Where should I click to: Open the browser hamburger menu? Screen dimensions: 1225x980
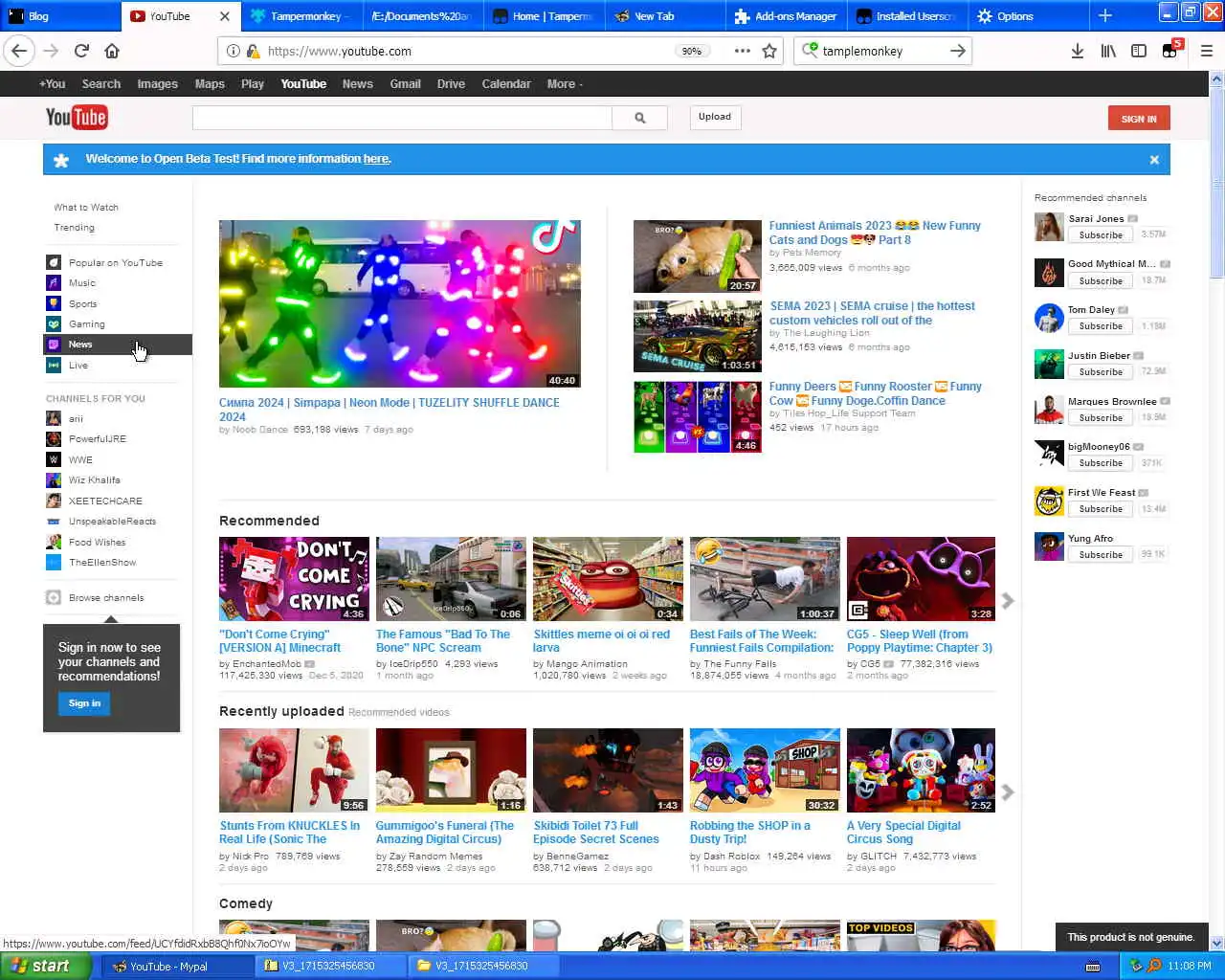[x=1206, y=51]
